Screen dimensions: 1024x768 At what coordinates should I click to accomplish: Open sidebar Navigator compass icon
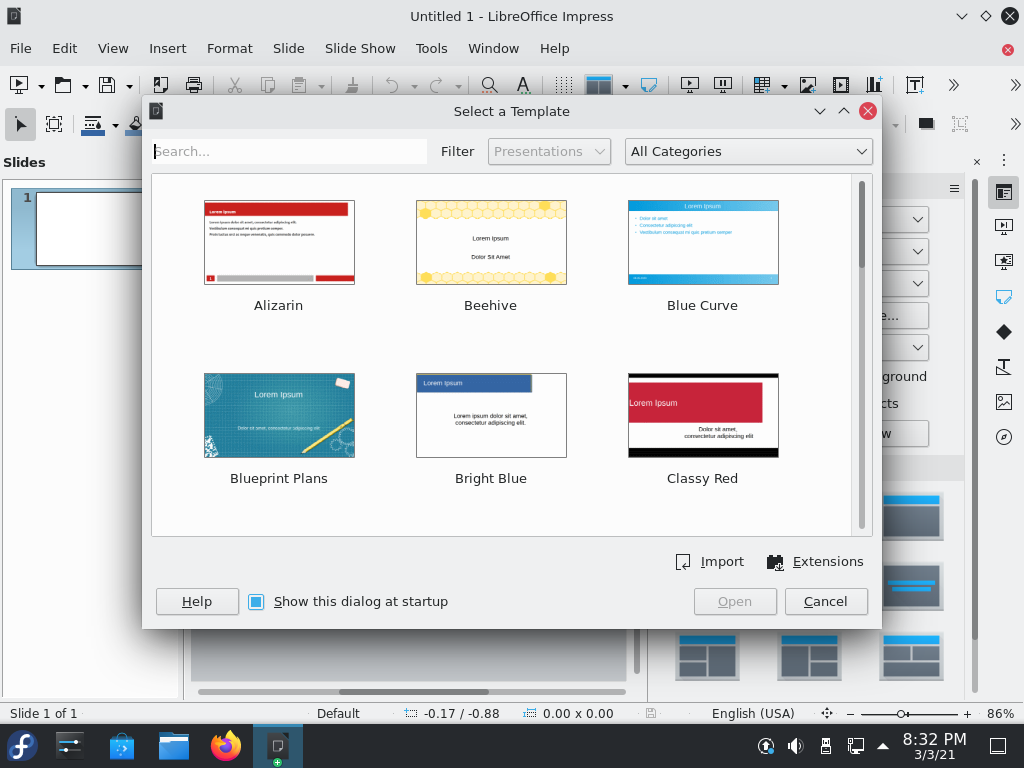(x=1004, y=437)
